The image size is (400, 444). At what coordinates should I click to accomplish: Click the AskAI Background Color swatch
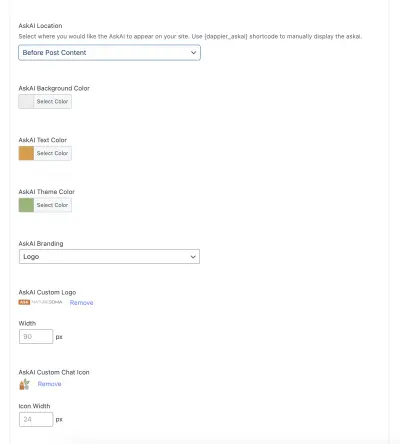(x=26, y=102)
